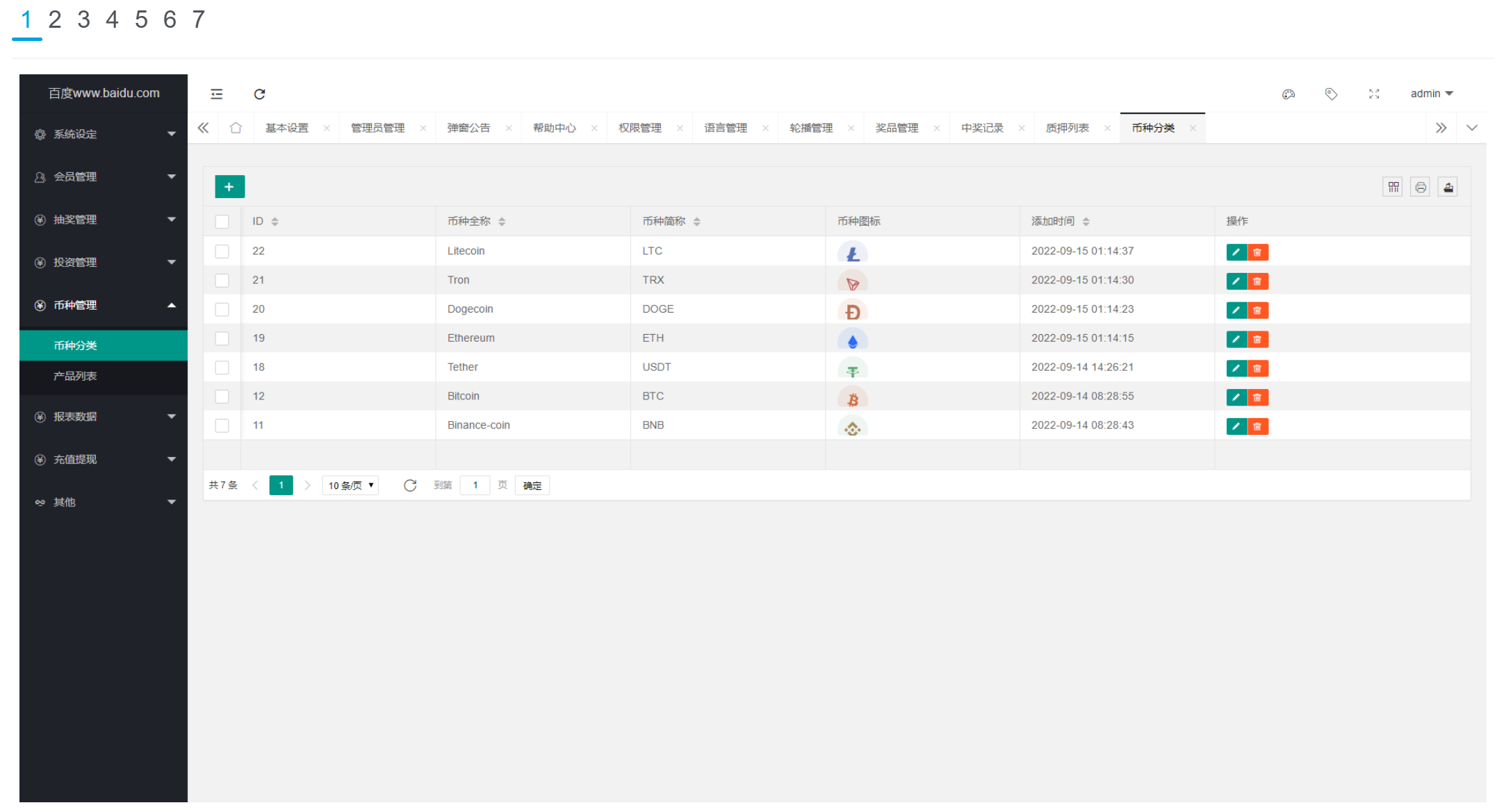Click edit icon for Litecoin row
1497x812 pixels.
point(1236,252)
